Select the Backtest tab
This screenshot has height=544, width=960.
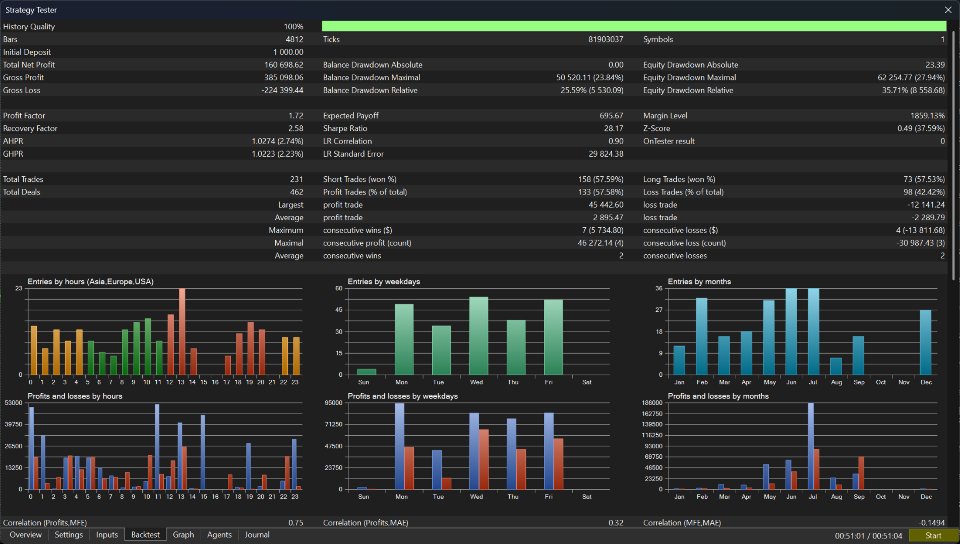point(146,535)
